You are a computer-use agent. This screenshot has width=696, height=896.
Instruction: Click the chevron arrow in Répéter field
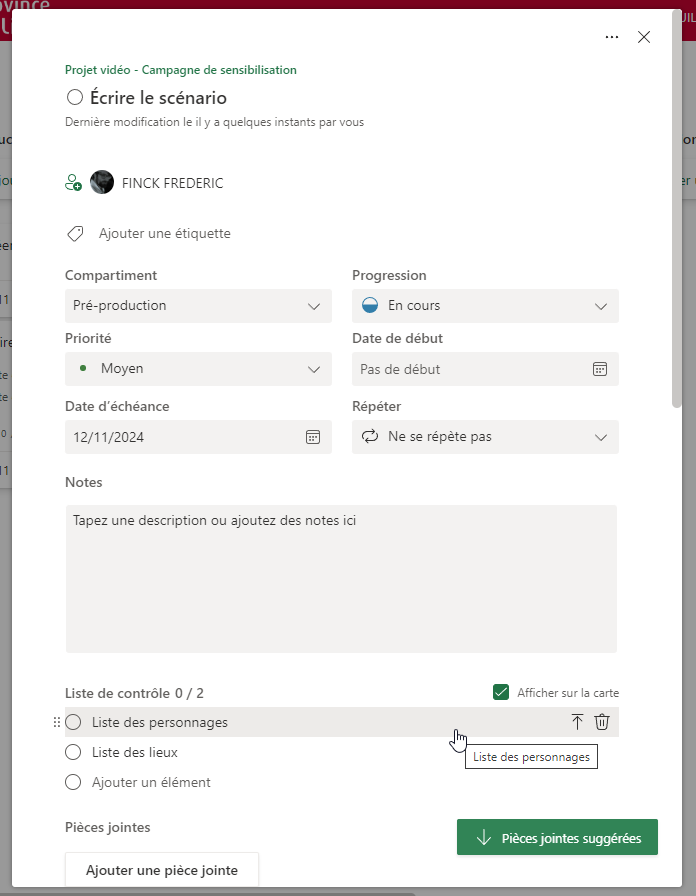tap(601, 438)
